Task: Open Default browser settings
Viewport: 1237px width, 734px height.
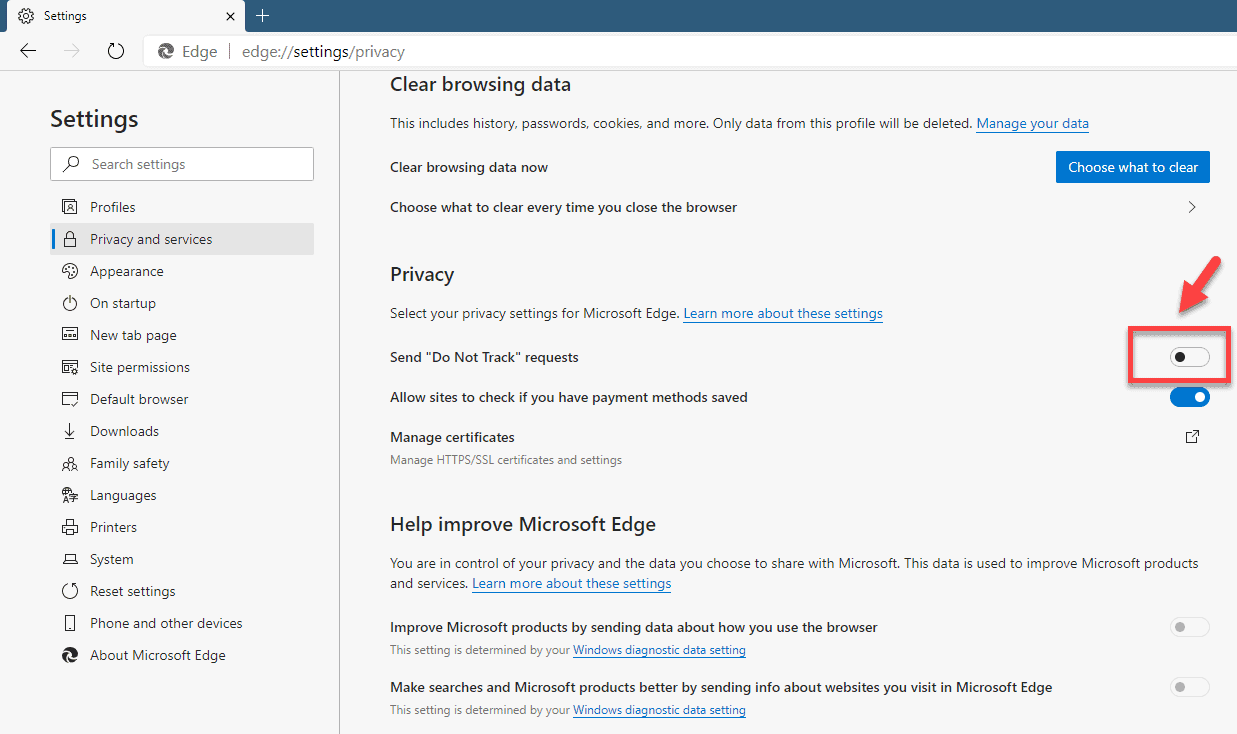Action: pos(182,399)
